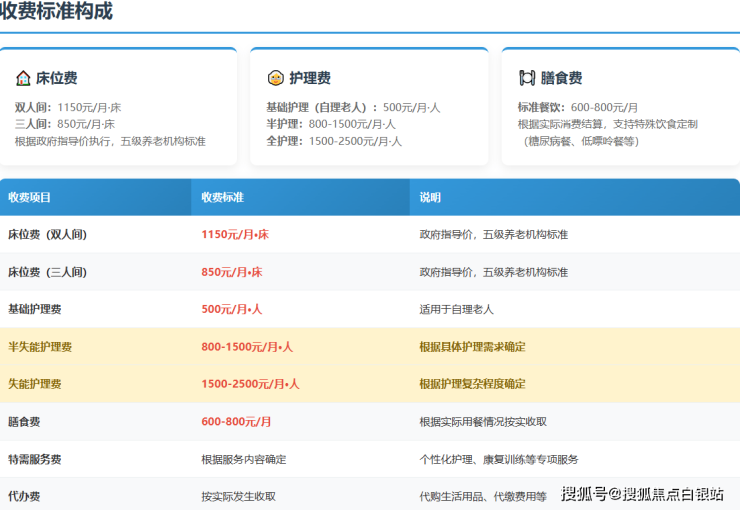Click the house icon beside 床位费
740x510 pixels.
point(23,78)
